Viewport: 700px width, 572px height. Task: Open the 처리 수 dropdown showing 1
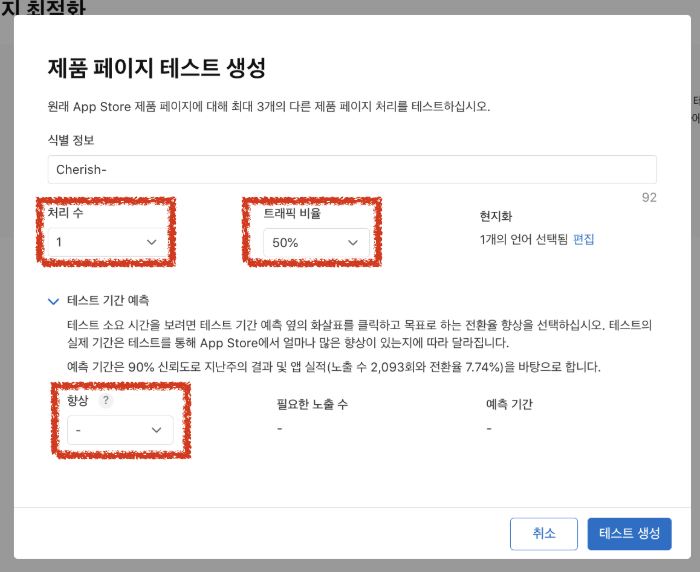coord(108,242)
